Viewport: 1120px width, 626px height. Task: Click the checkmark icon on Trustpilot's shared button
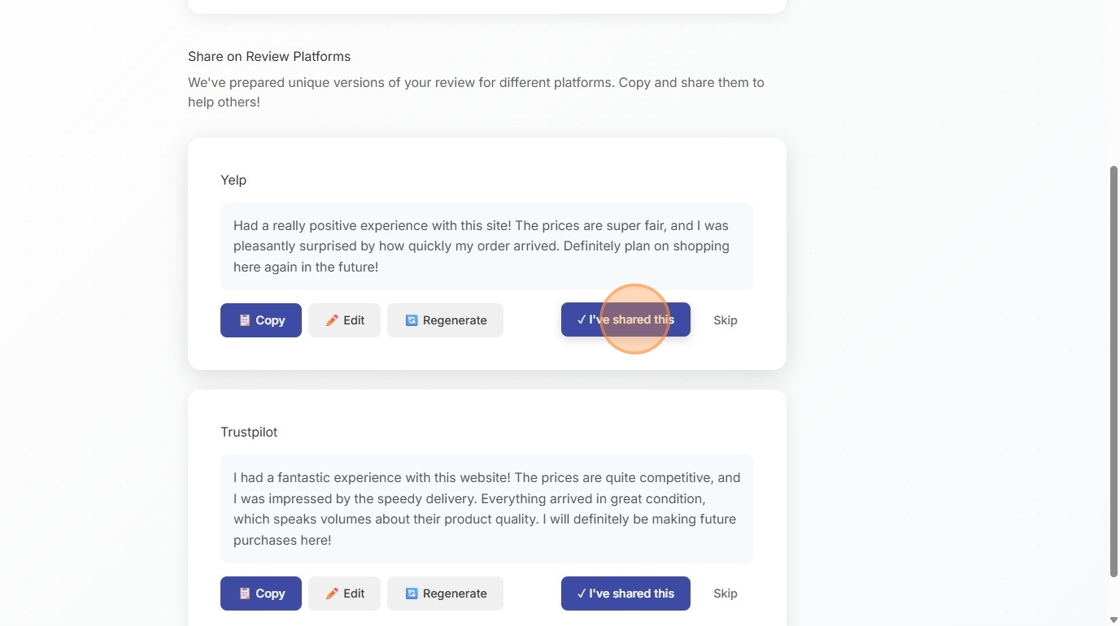pyautogui.click(x=581, y=593)
